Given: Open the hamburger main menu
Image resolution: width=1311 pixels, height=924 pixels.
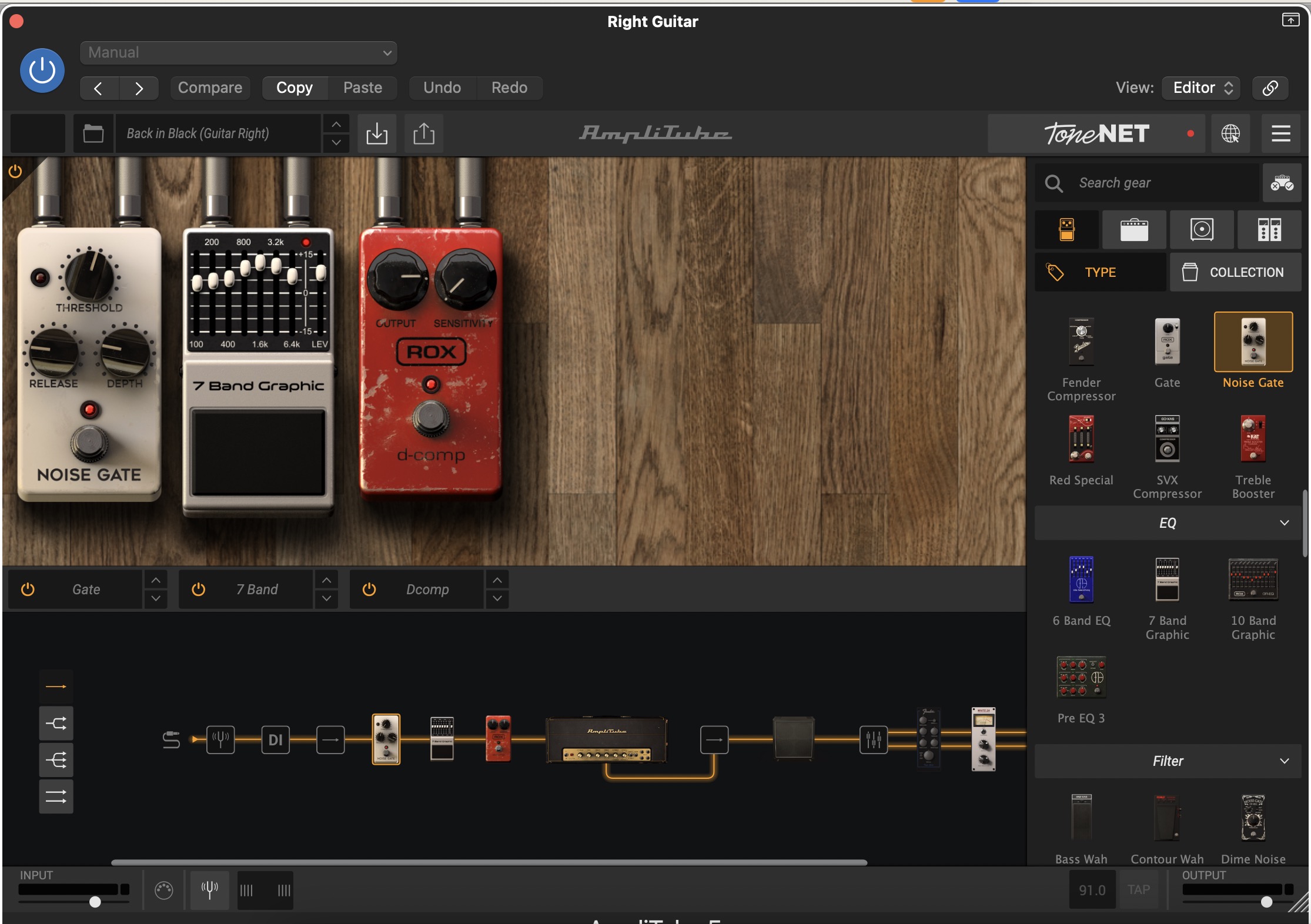Looking at the screenshot, I should (x=1281, y=133).
